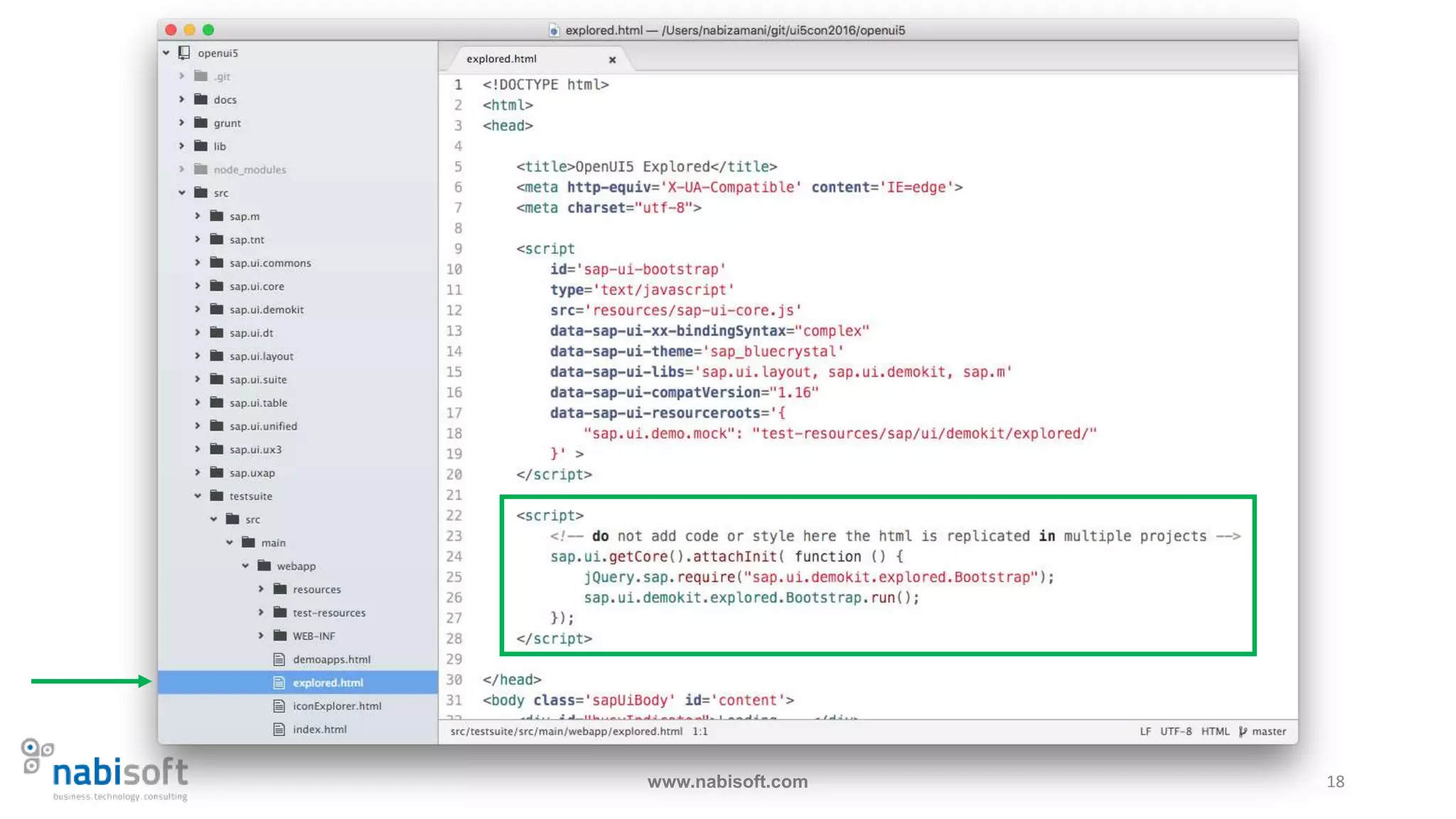
Task: Change the UTF-8 encoding in status bar
Action: pos(1176,731)
